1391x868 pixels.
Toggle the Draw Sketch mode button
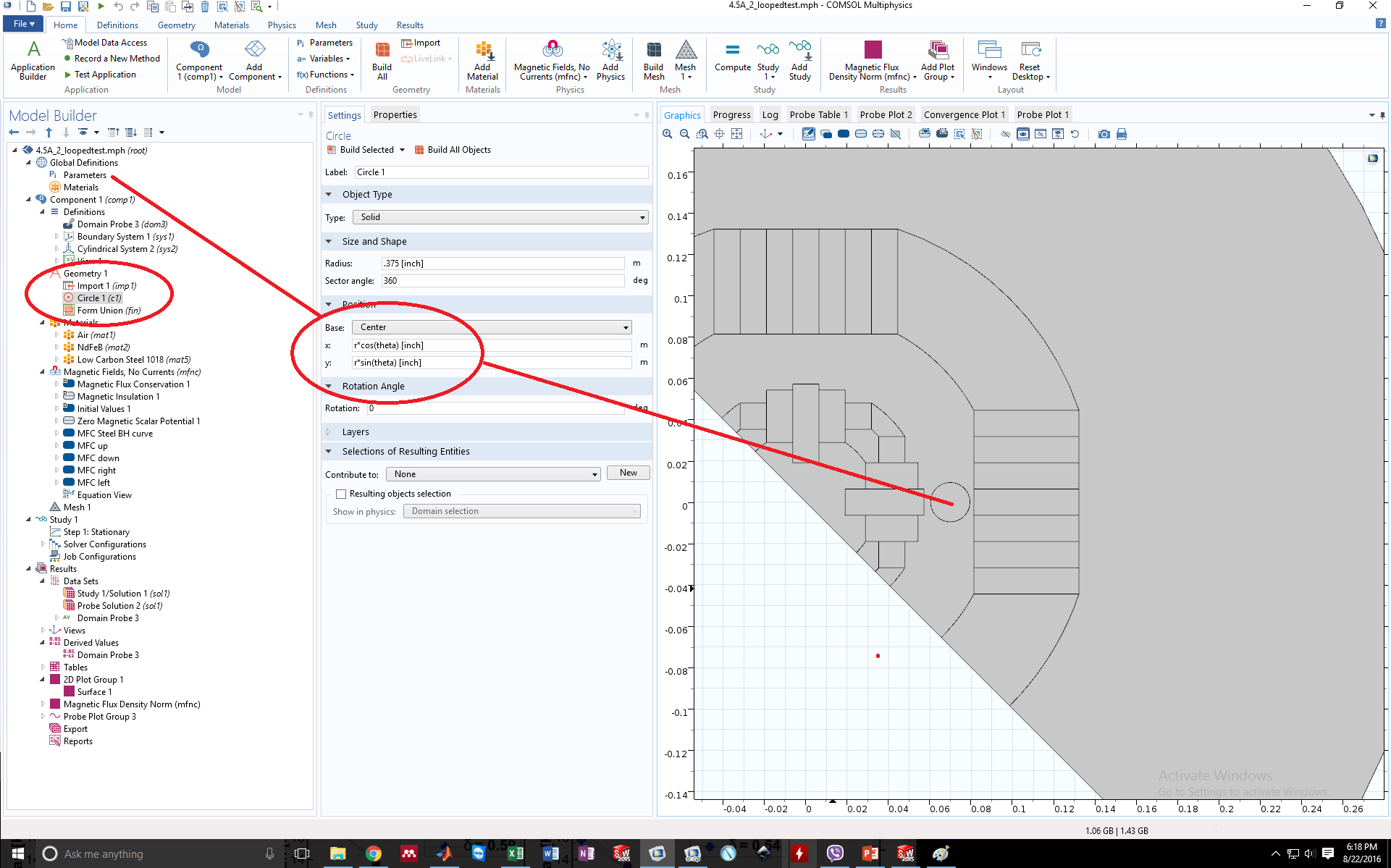click(808, 134)
